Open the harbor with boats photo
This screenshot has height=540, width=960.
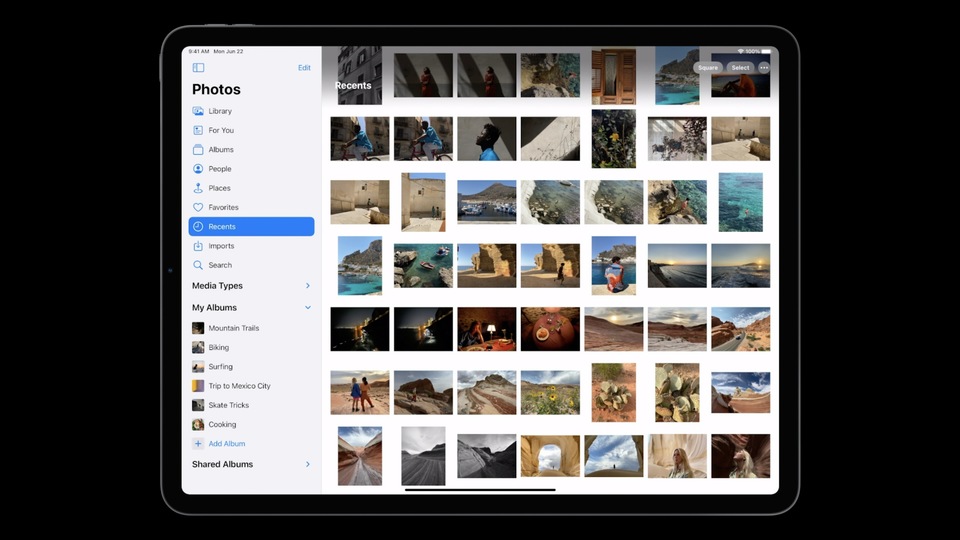[487, 202]
